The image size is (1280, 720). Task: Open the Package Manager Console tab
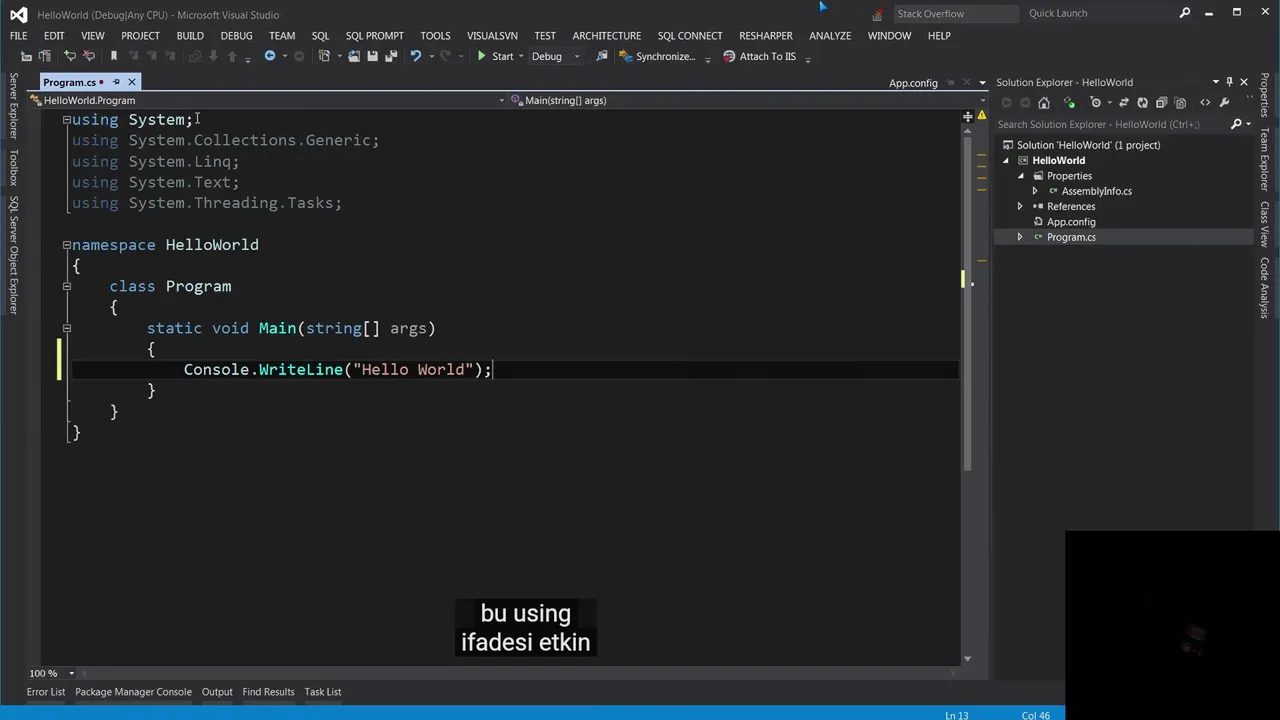point(133,692)
